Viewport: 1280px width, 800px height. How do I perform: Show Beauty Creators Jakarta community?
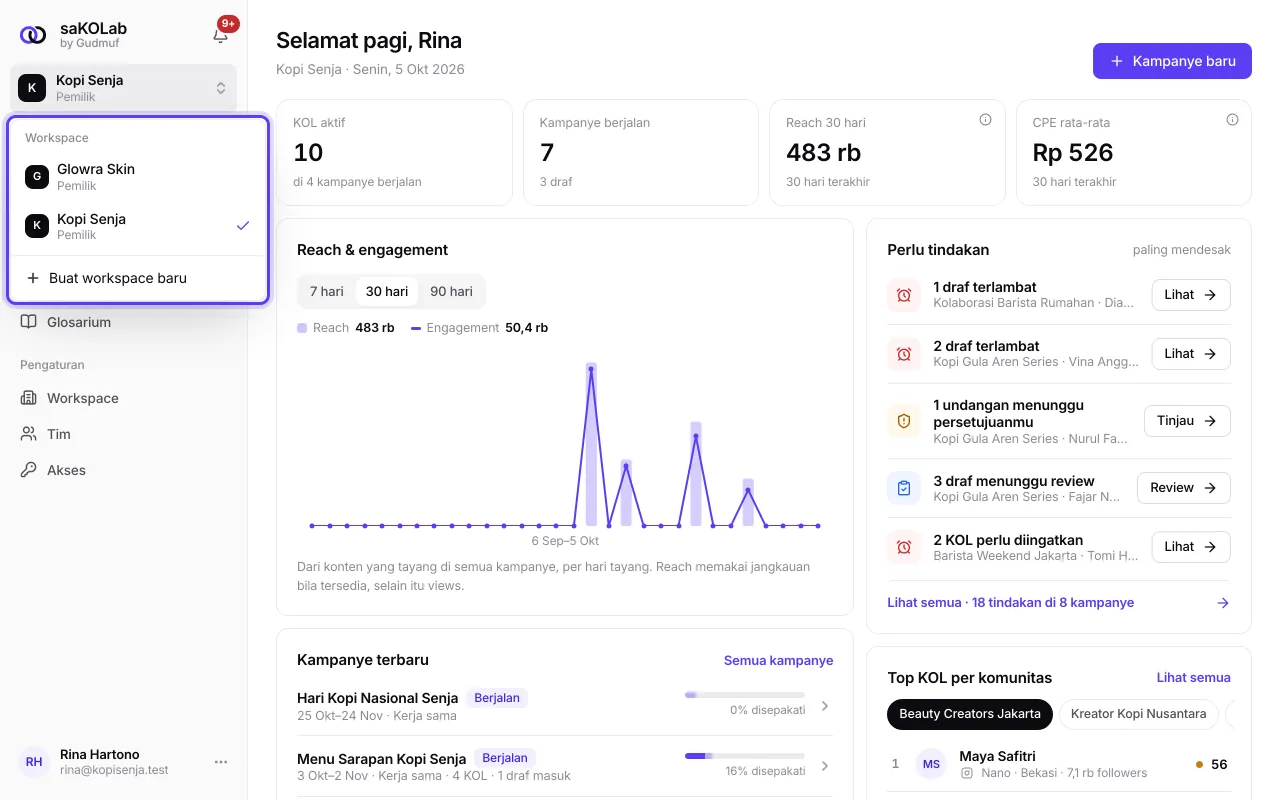(x=970, y=714)
